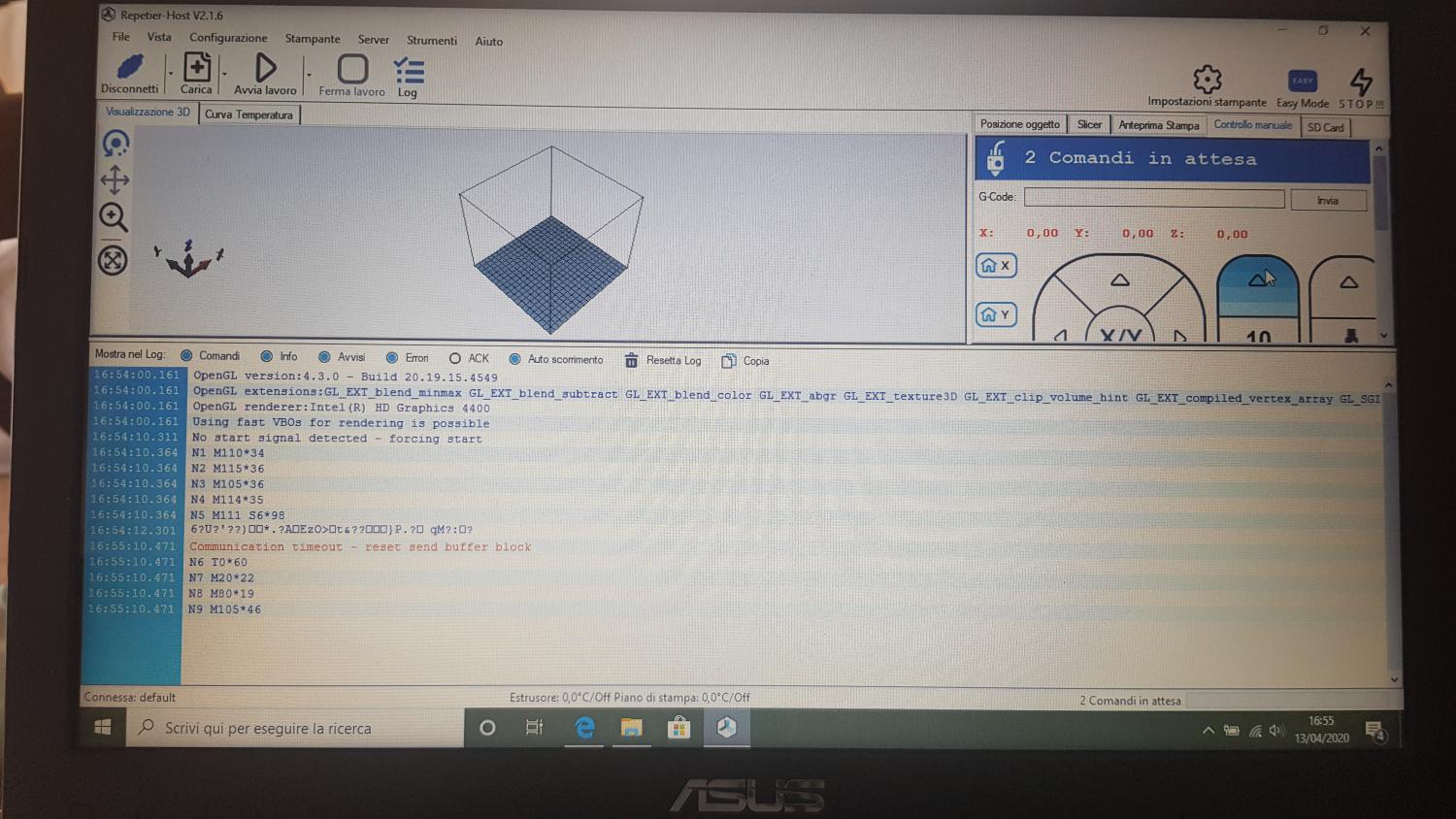Image resolution: width=1456 pixels, height=819 pixels.
Task: Open the File menu
Action: (121, 37)
